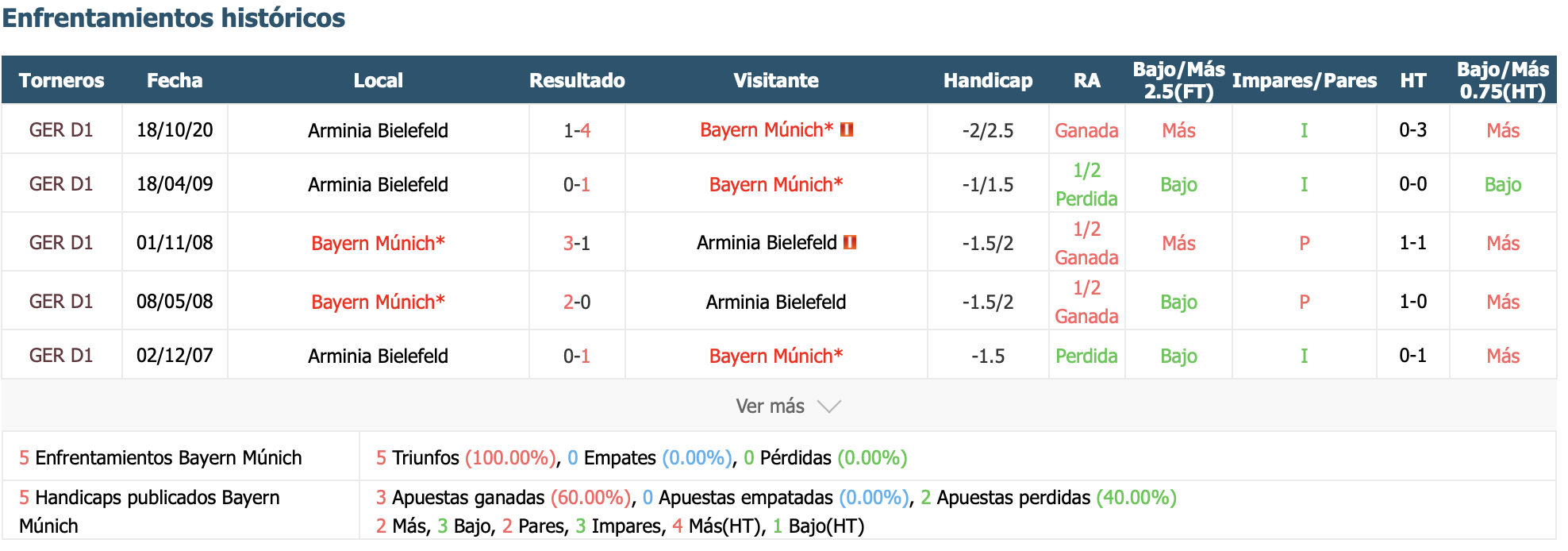This screenshot has width=1568, height=551.
Task: Click Arminia Bielefeld visitor on 08/05/08 row
Action: (x=775, y=302)
